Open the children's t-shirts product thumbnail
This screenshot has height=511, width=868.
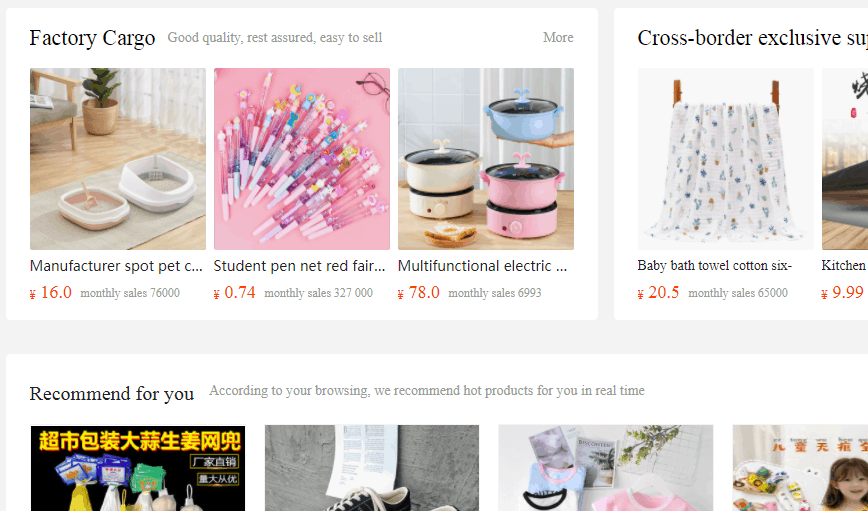coord(606,468)
